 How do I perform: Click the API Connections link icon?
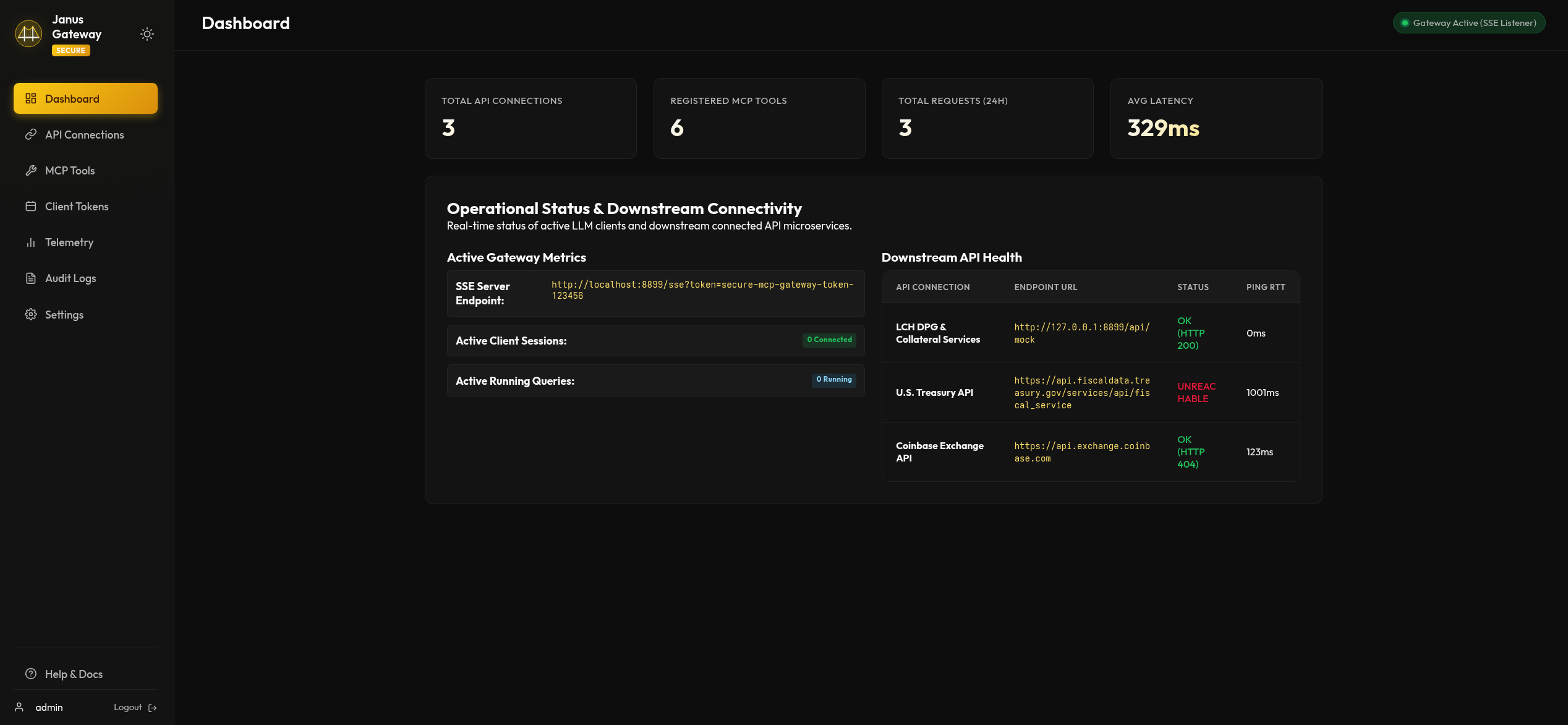(31, 134)
